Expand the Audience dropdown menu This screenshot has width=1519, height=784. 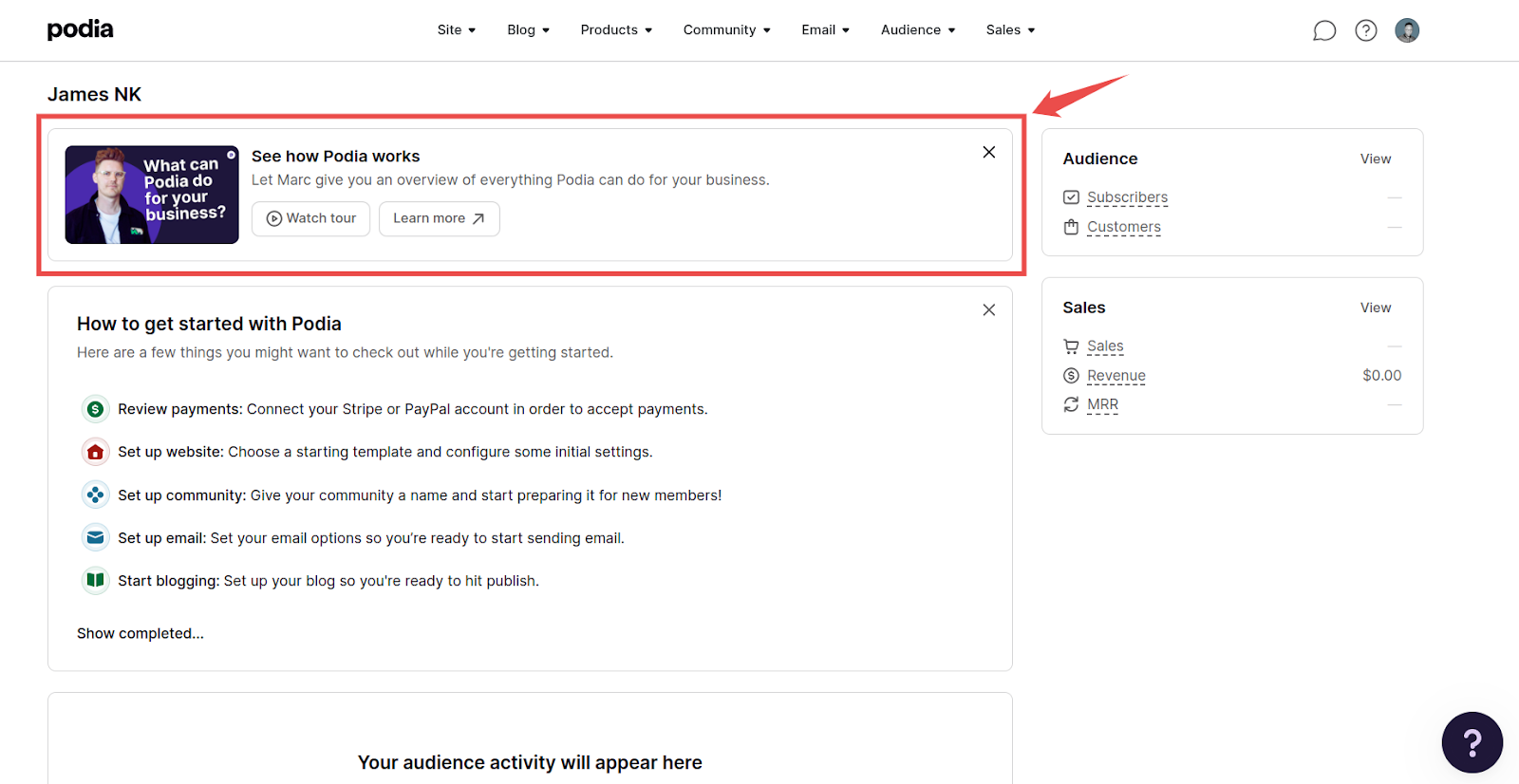tap(918, 30)
